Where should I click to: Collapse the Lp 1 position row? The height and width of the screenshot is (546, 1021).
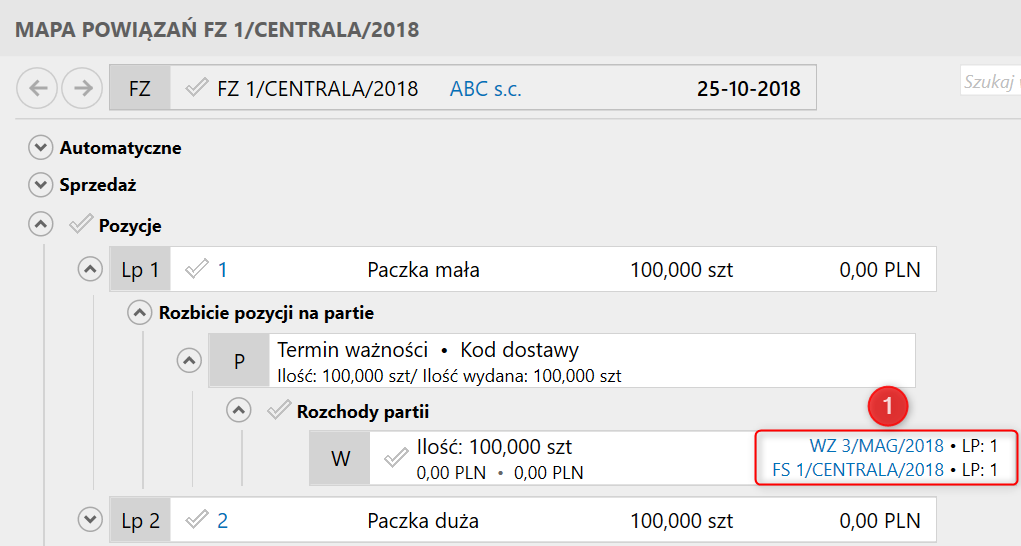[x=90, y=270]
